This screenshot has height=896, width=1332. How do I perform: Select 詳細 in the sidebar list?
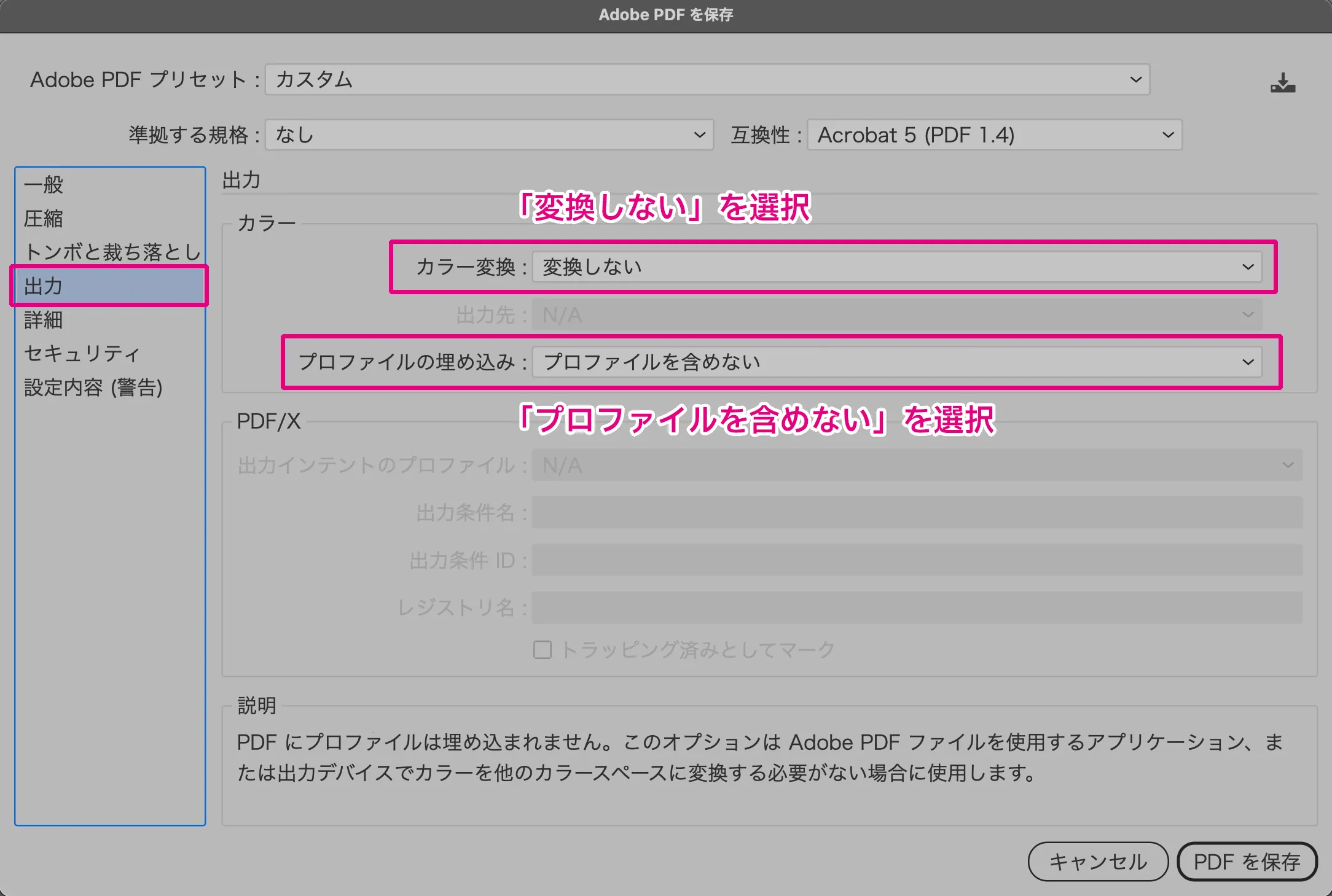[109, 319]
